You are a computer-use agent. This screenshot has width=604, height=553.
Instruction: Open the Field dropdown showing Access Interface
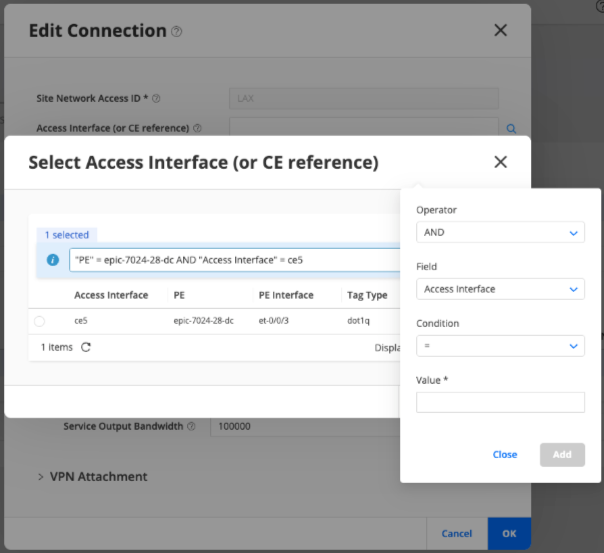coord(500,289)
